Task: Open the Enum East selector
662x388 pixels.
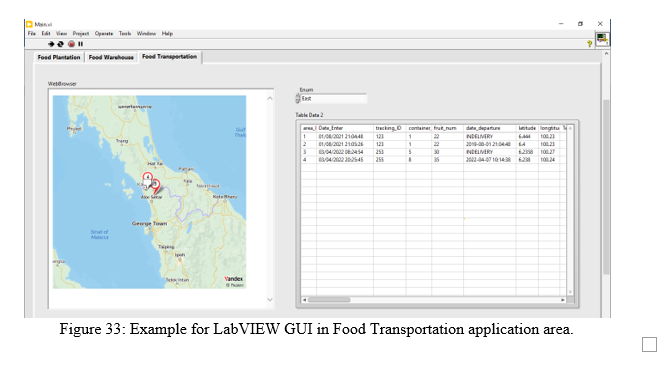Action: tap(334, 98)
